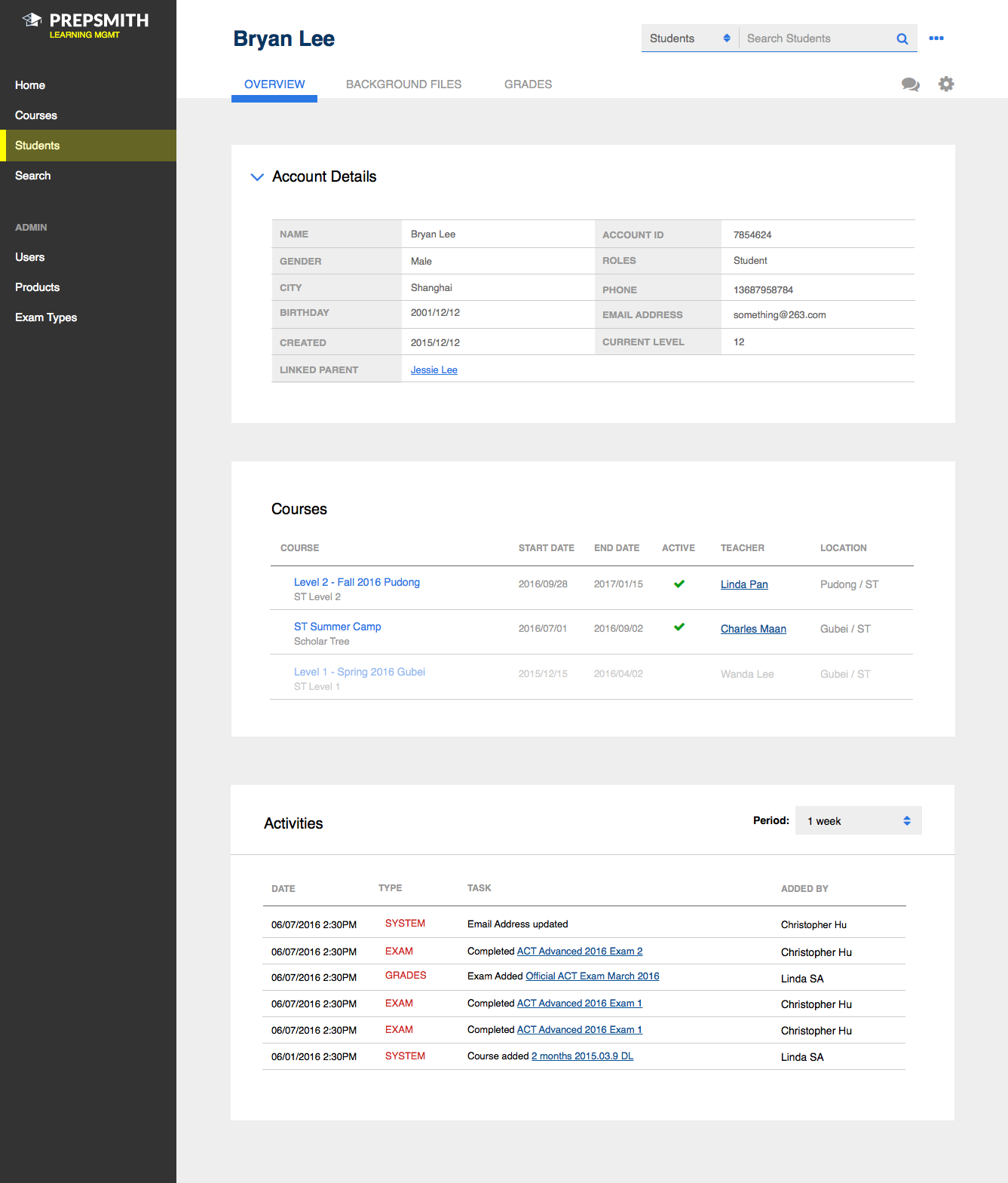
Task: Open teacher Linda Pan's profile
Action: coord(744,584)
